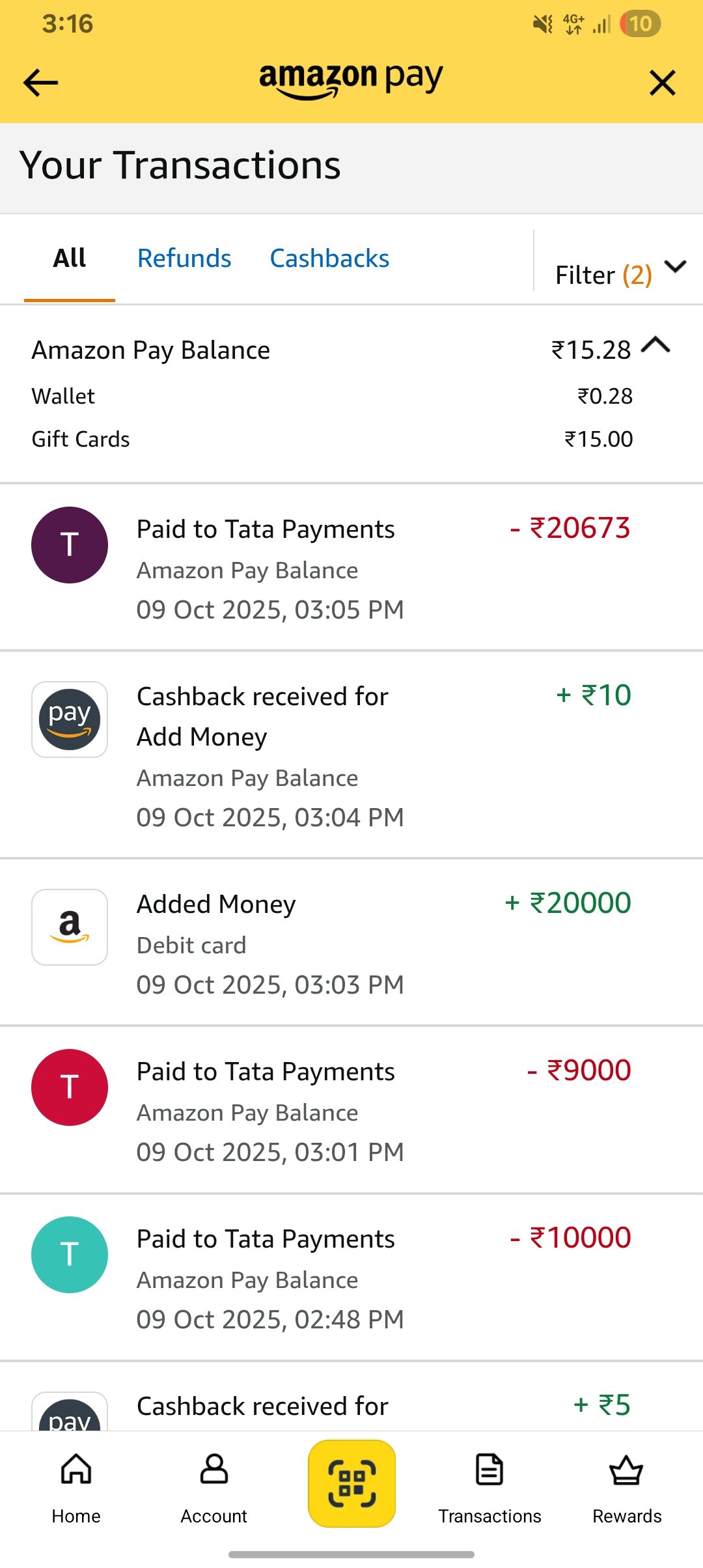Open the Filter (2) dropdown
Image resolution: width=703 pixels, height=1568 pixels.
pyautogui.click(x=618, y=274)
